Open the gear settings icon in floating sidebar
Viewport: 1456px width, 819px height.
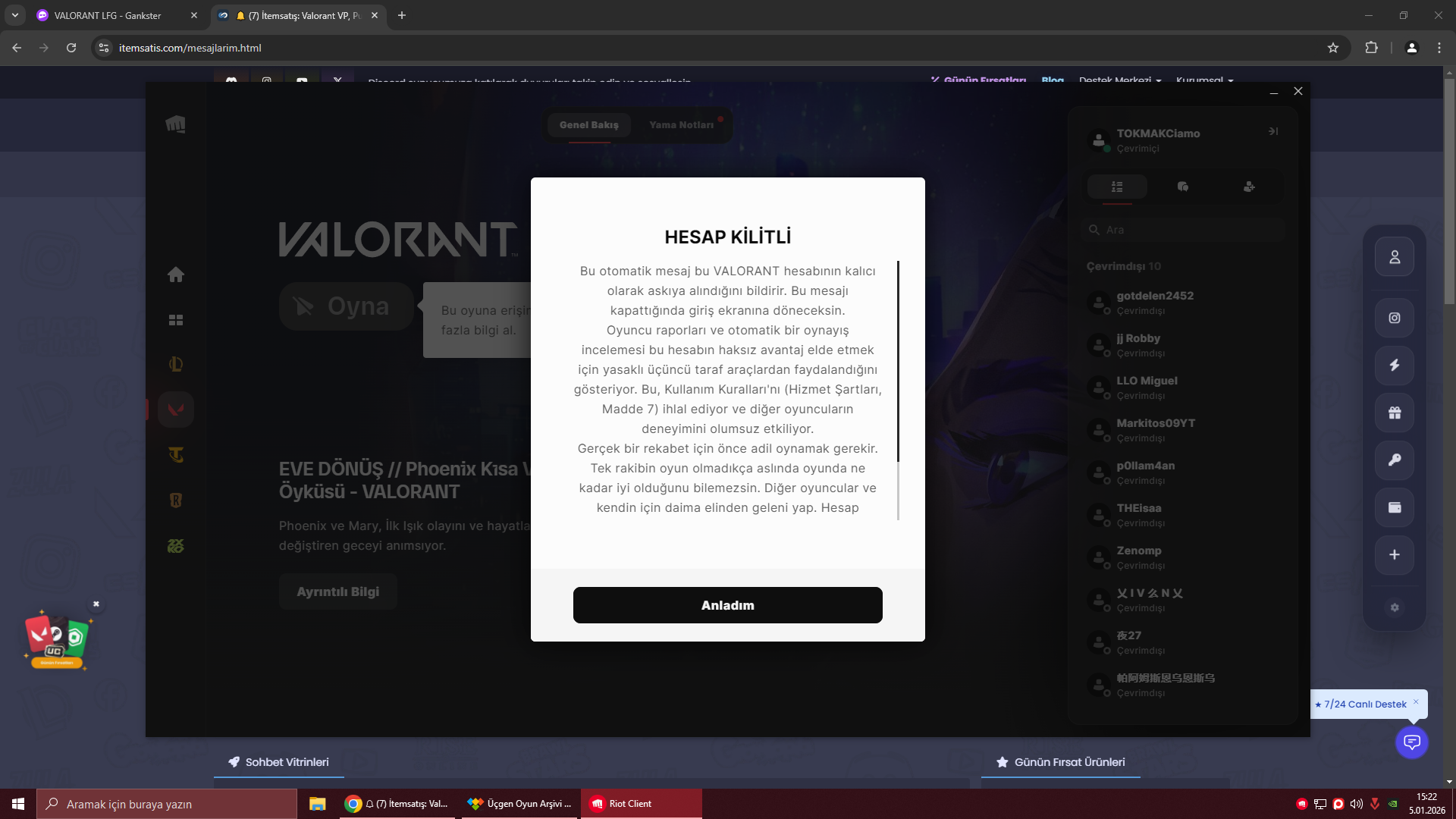click(1395, 607)
